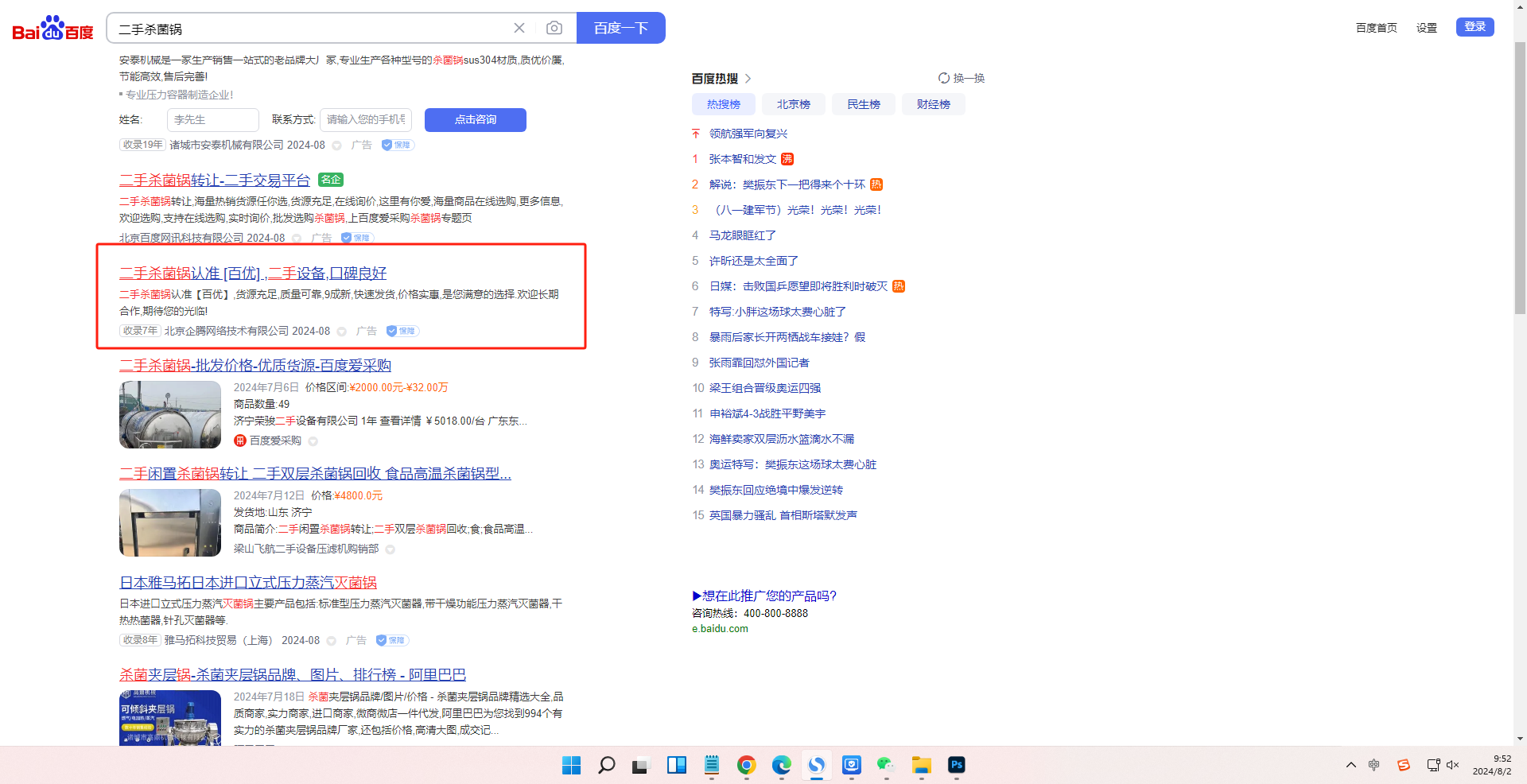Open the 设置 settings menu
Viewport: 1527px width, 784px height.
coord(1426,28)
